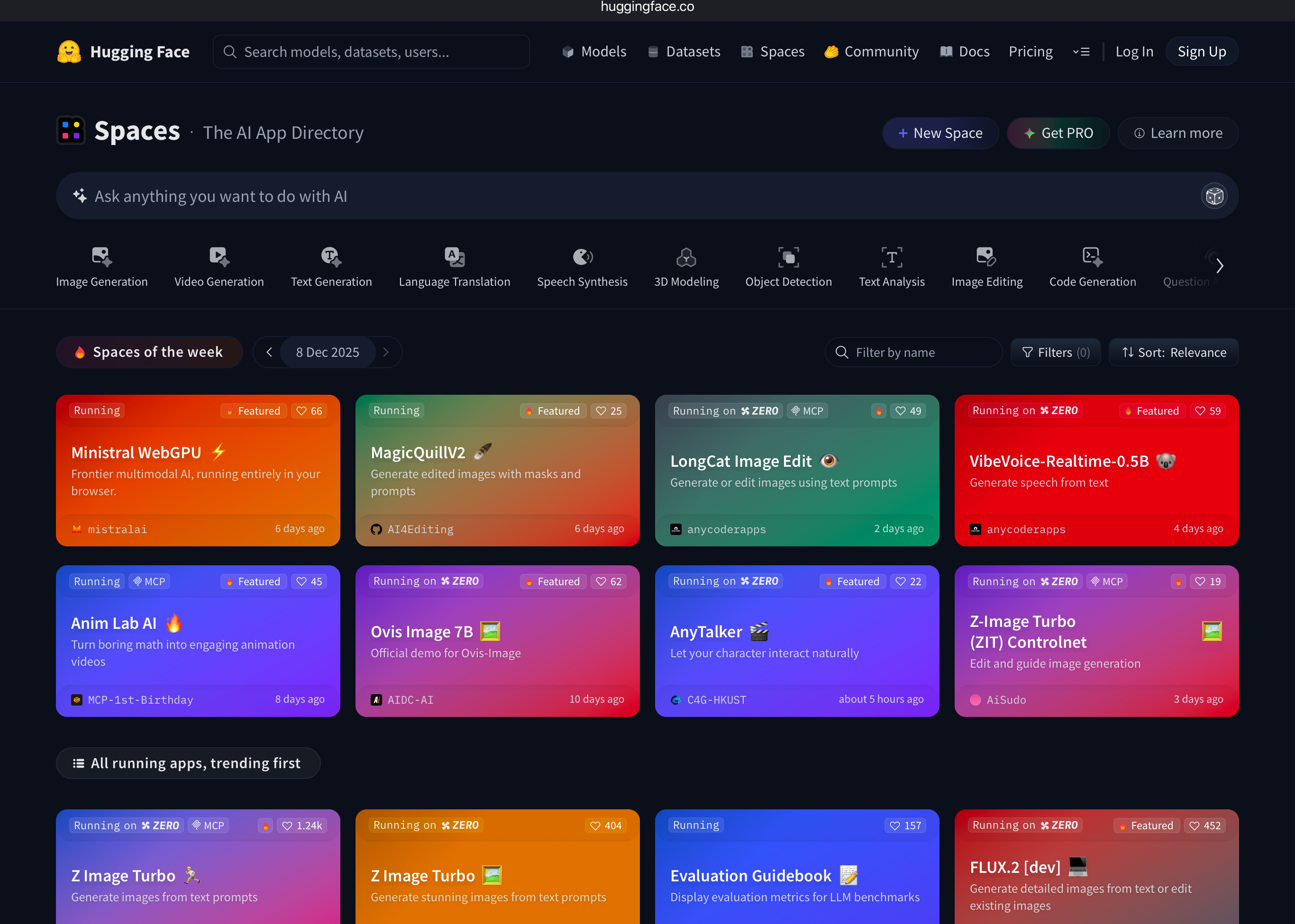Open the Datasets navigation item
This screenshot has width=1295, height=924.
pos(684,52)
